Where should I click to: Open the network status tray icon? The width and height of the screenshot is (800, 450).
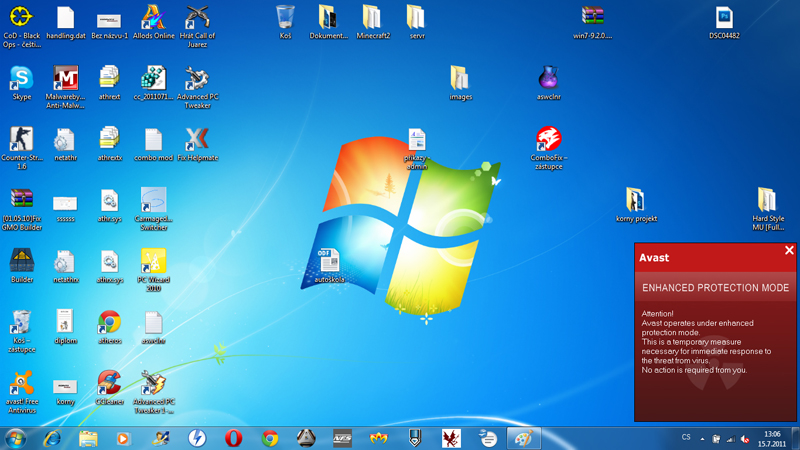(731, 439)
